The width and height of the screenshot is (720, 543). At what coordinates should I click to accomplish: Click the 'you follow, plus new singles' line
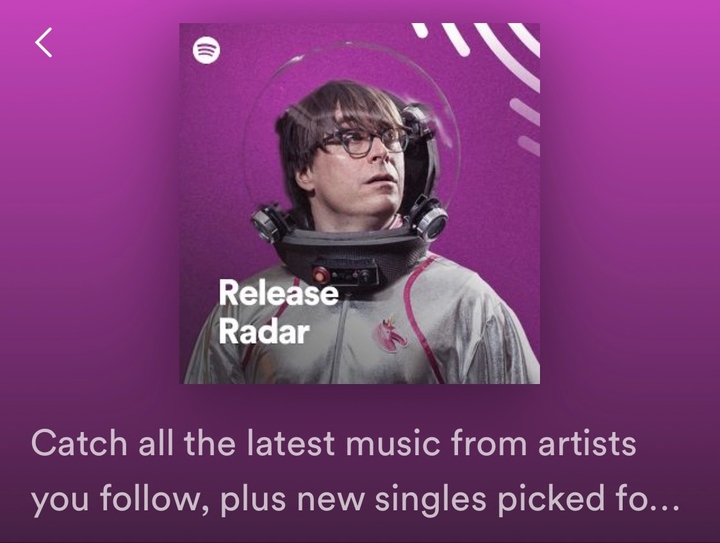point(355,500)
